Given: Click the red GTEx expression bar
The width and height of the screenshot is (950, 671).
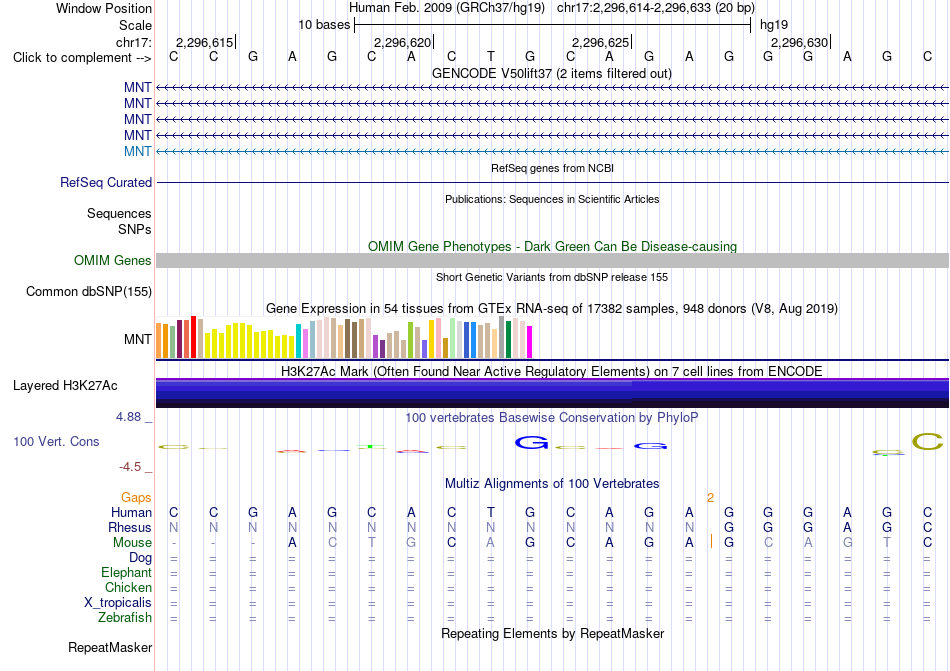Looking at the screenshot, I should pyautogui.click(x=193, y=337).
